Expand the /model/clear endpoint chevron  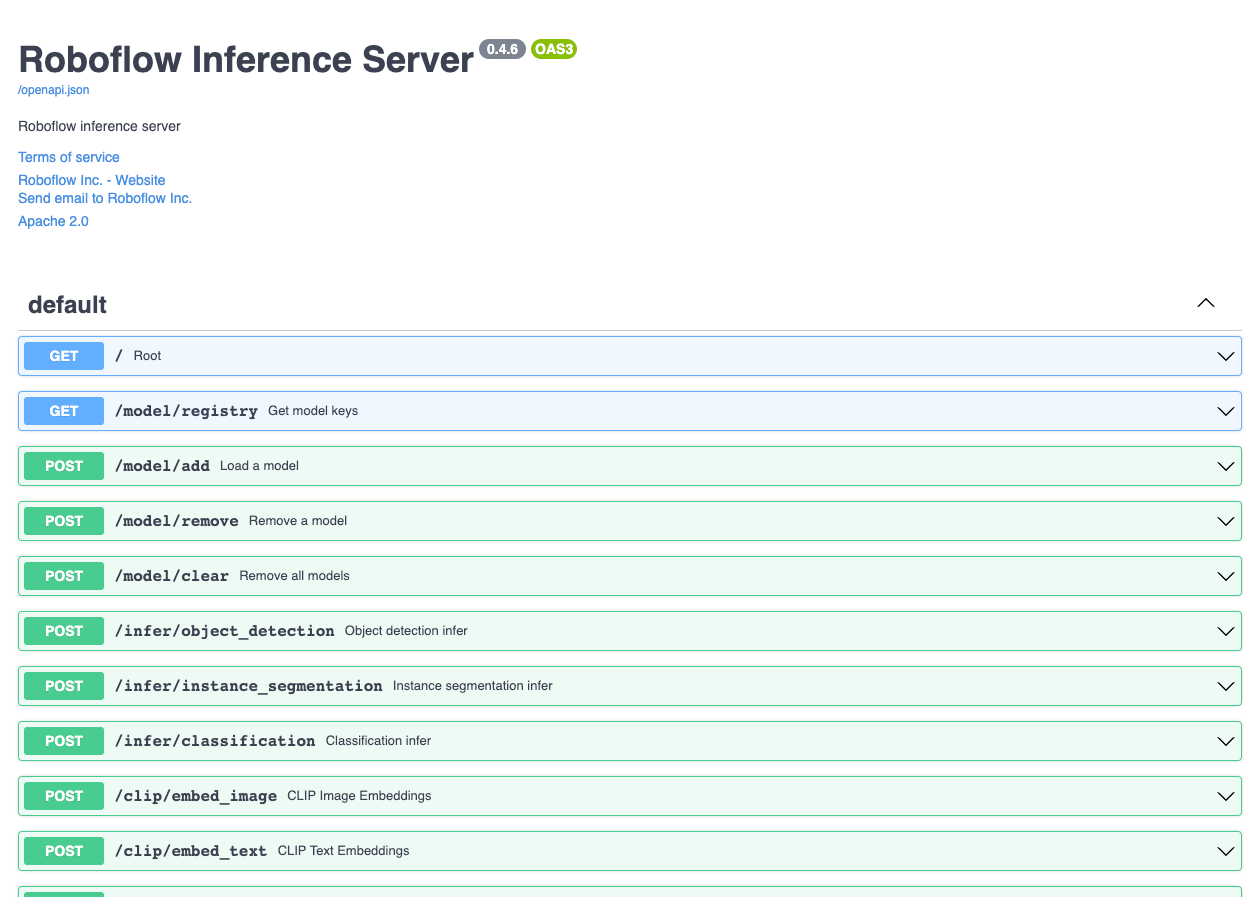click(x=1225, y=576)
